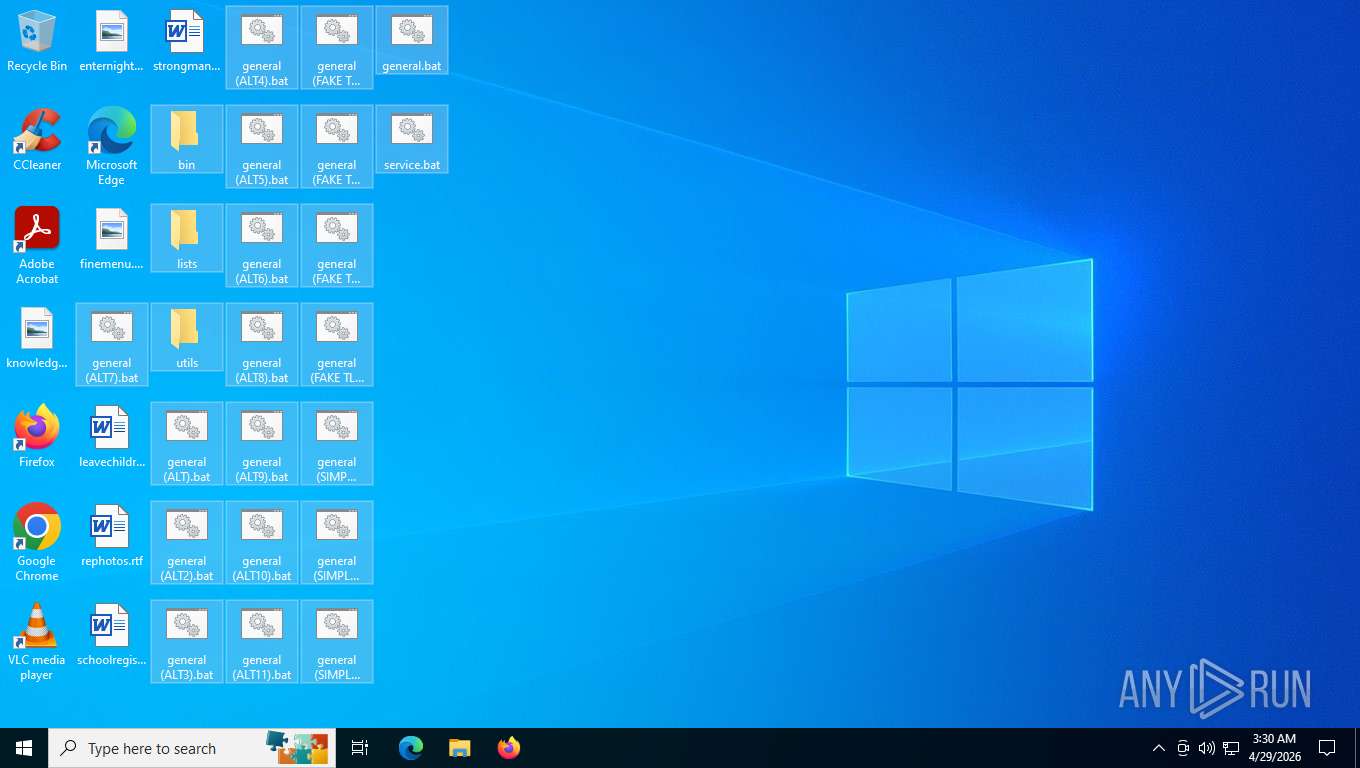1360x768 pixels.
Task: Select the general (ALT2).bat file
Action: pos(187,543)
